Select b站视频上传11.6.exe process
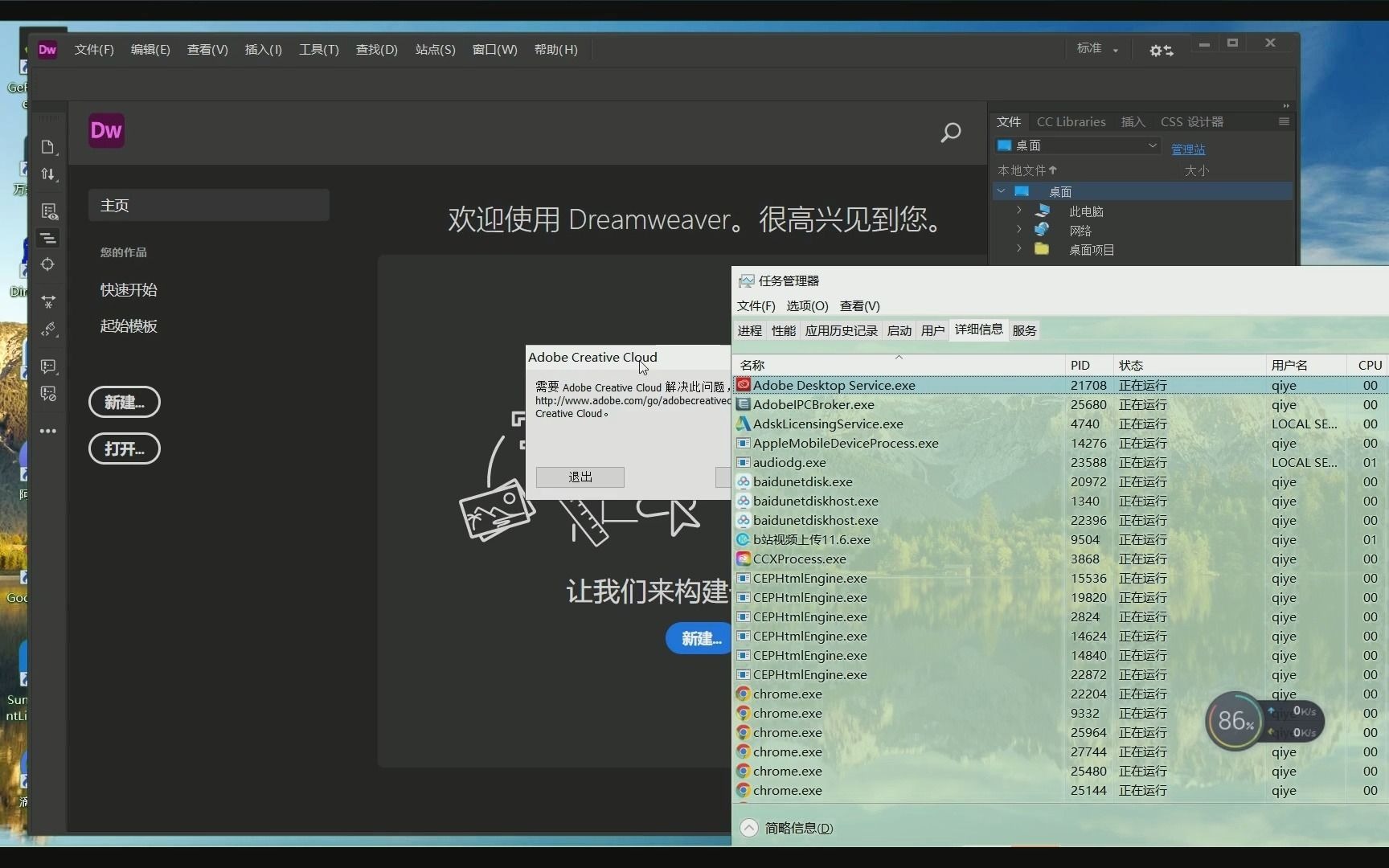This screenshot has height=868, width=1389. (1060, 539)
